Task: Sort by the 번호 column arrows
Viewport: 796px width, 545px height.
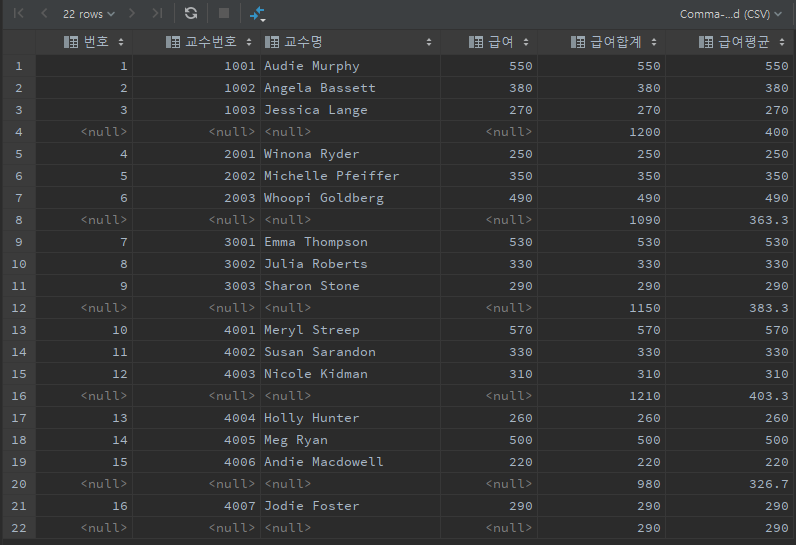Action: tap(121, 42)
